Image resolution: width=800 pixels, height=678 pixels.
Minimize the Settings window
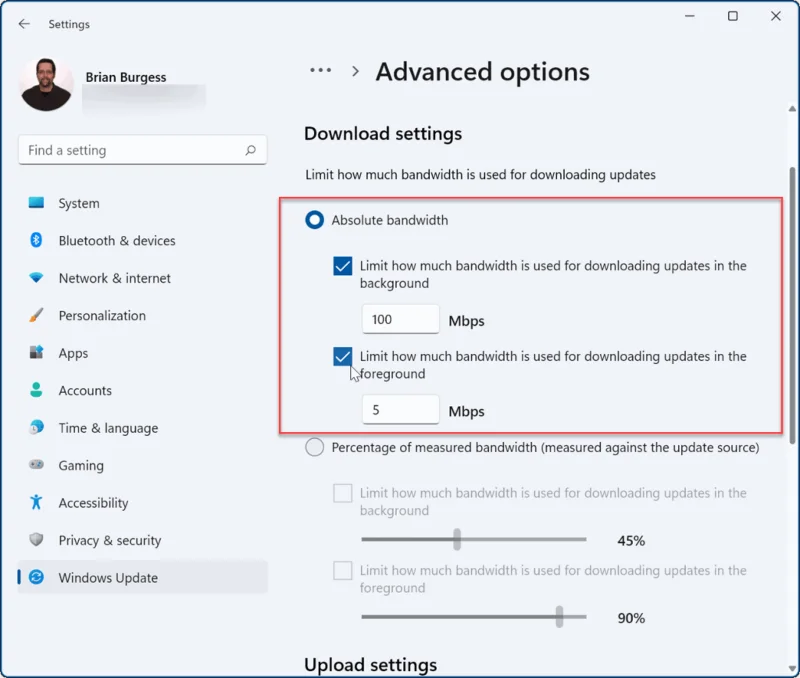coord(690,16)
